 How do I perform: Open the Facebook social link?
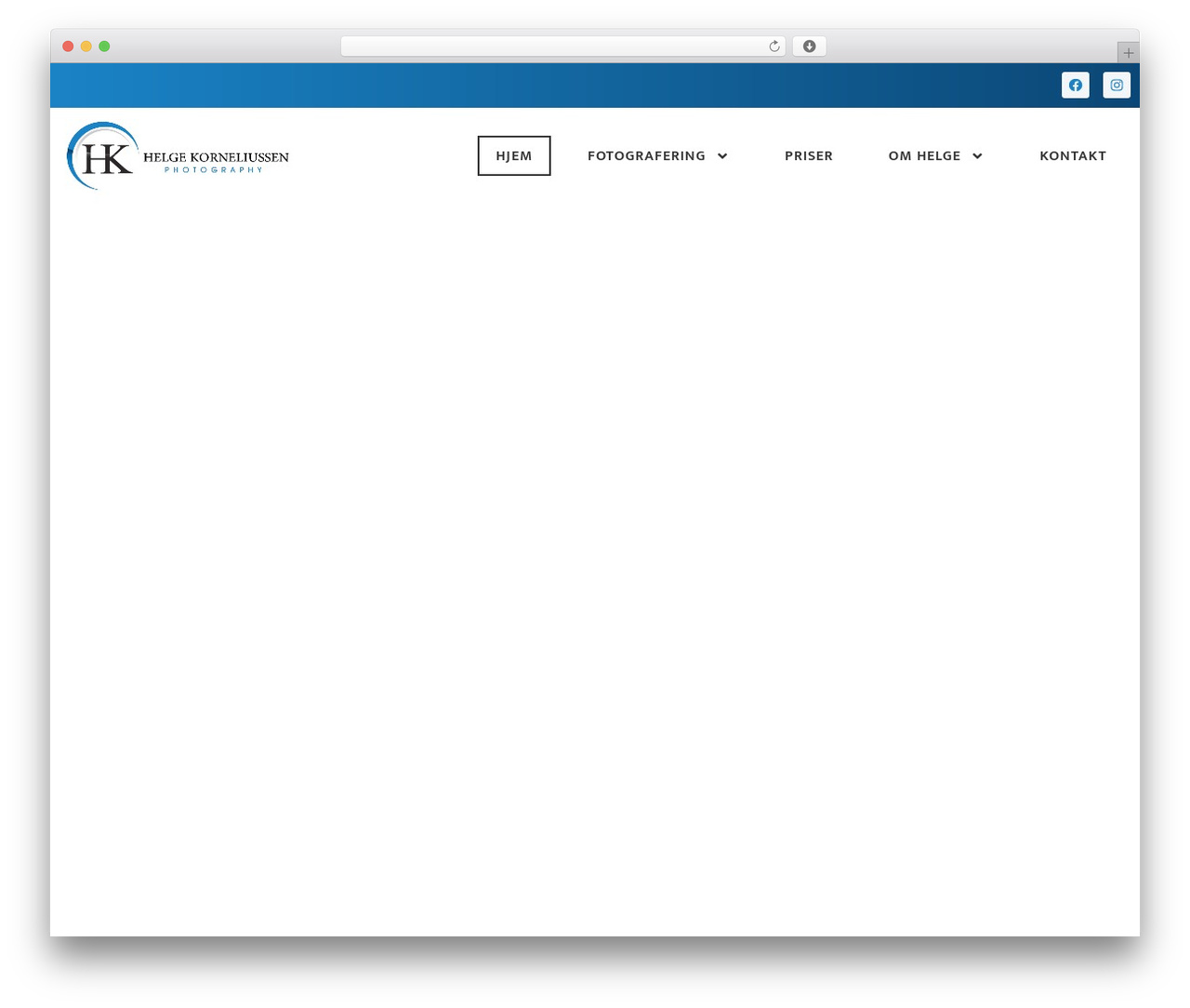[x=1075, y=85]
